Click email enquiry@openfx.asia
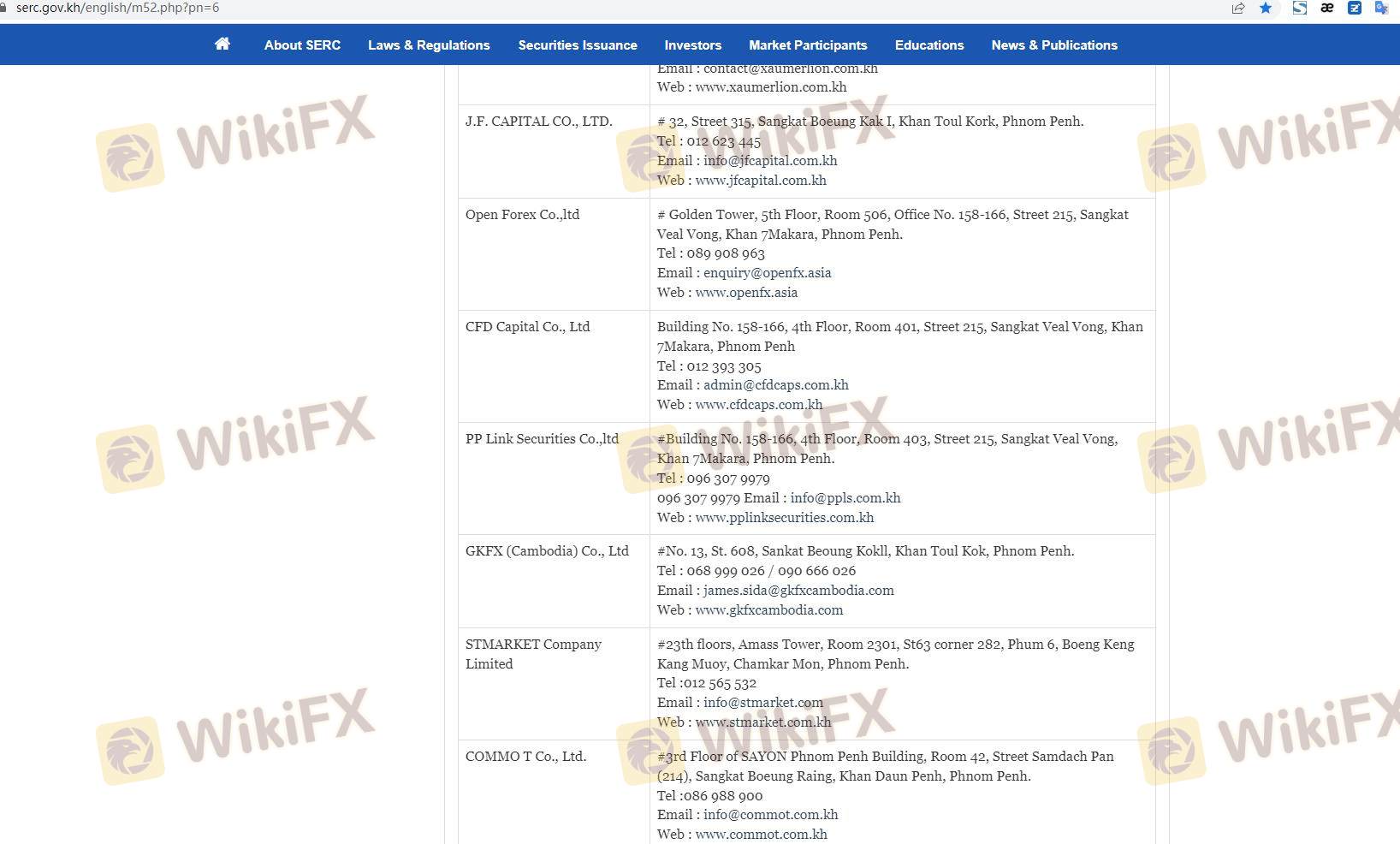Viewport: 1400px width, 844px height. point(768,273)
